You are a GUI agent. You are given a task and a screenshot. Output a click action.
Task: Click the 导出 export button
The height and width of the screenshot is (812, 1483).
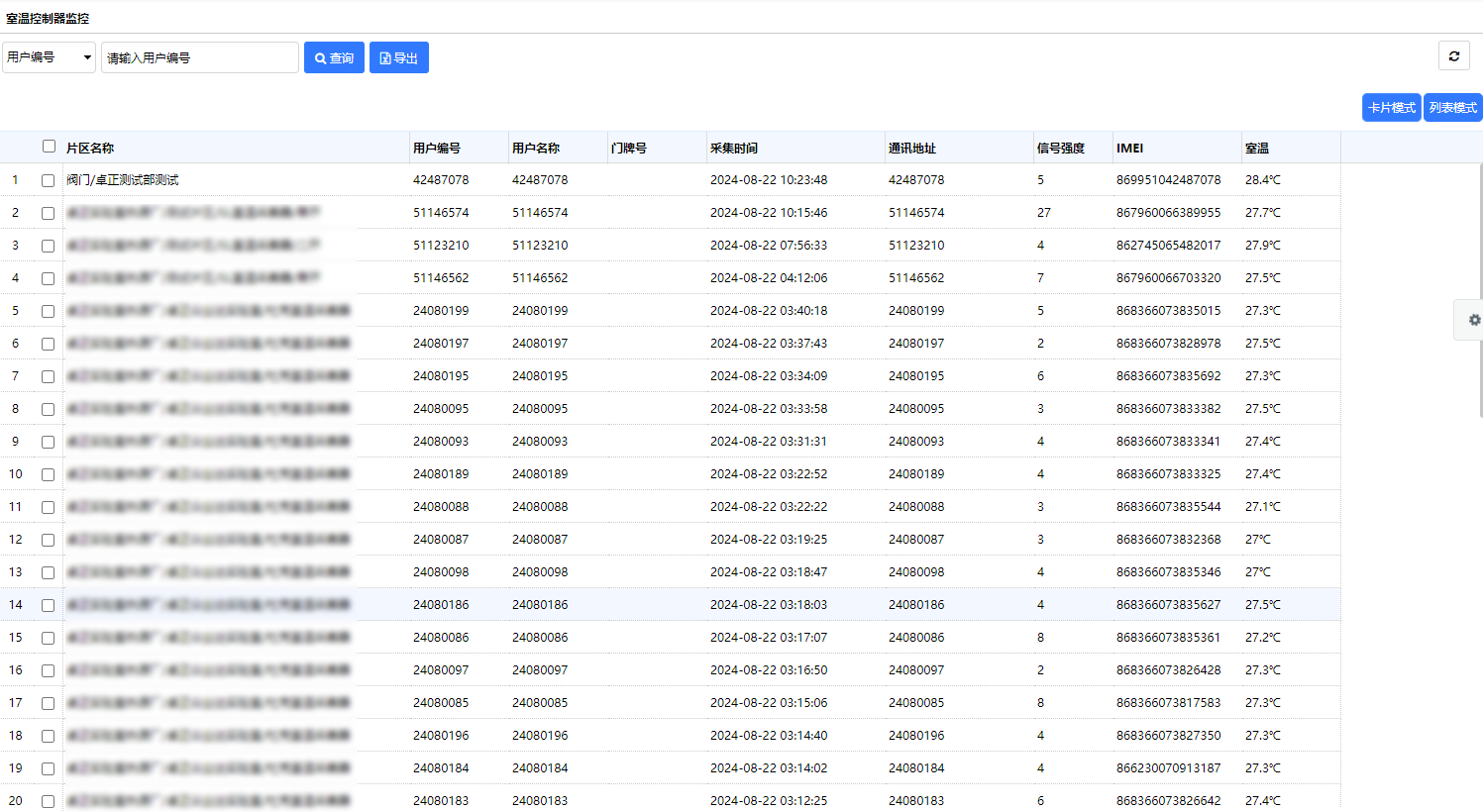pyautogui.click(x=399, y=57)
